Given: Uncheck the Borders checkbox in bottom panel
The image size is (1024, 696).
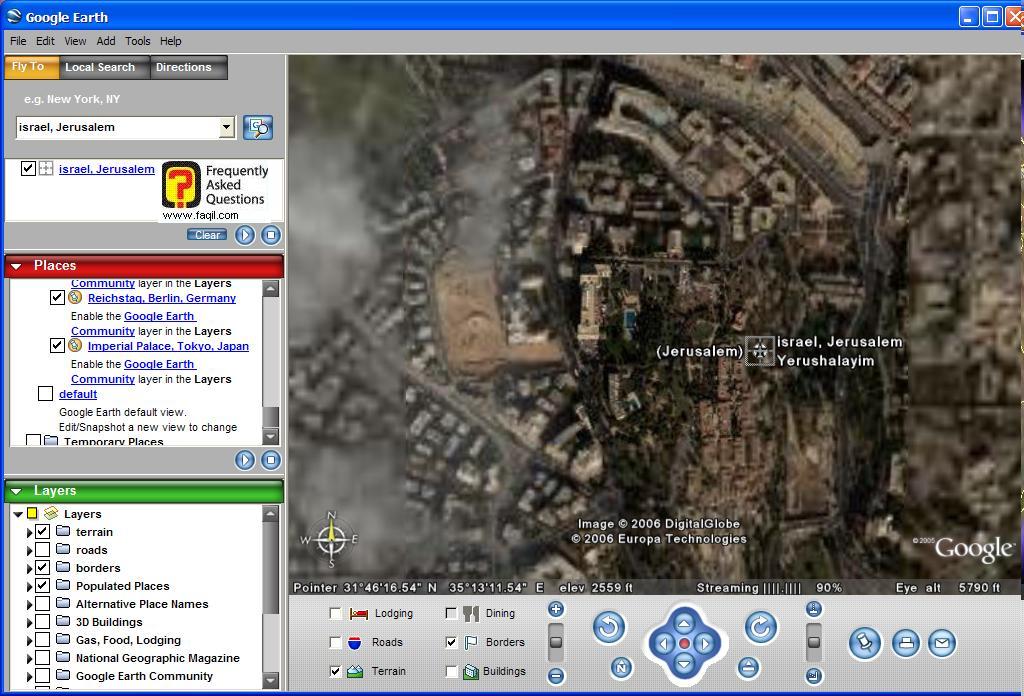Looking at the screenshot, I should click(451, 642).
